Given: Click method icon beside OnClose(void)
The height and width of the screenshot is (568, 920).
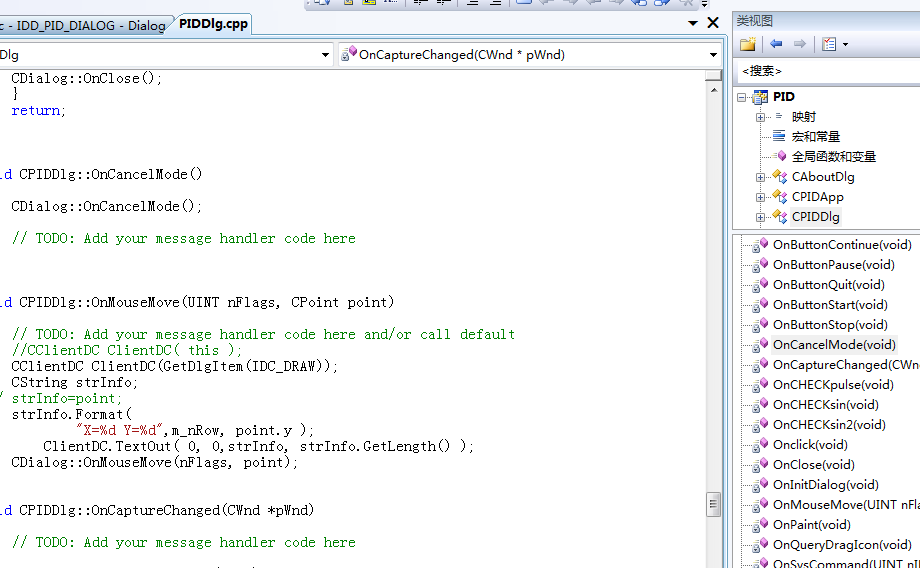Looking at the screenshot, I should pos(760,465).
